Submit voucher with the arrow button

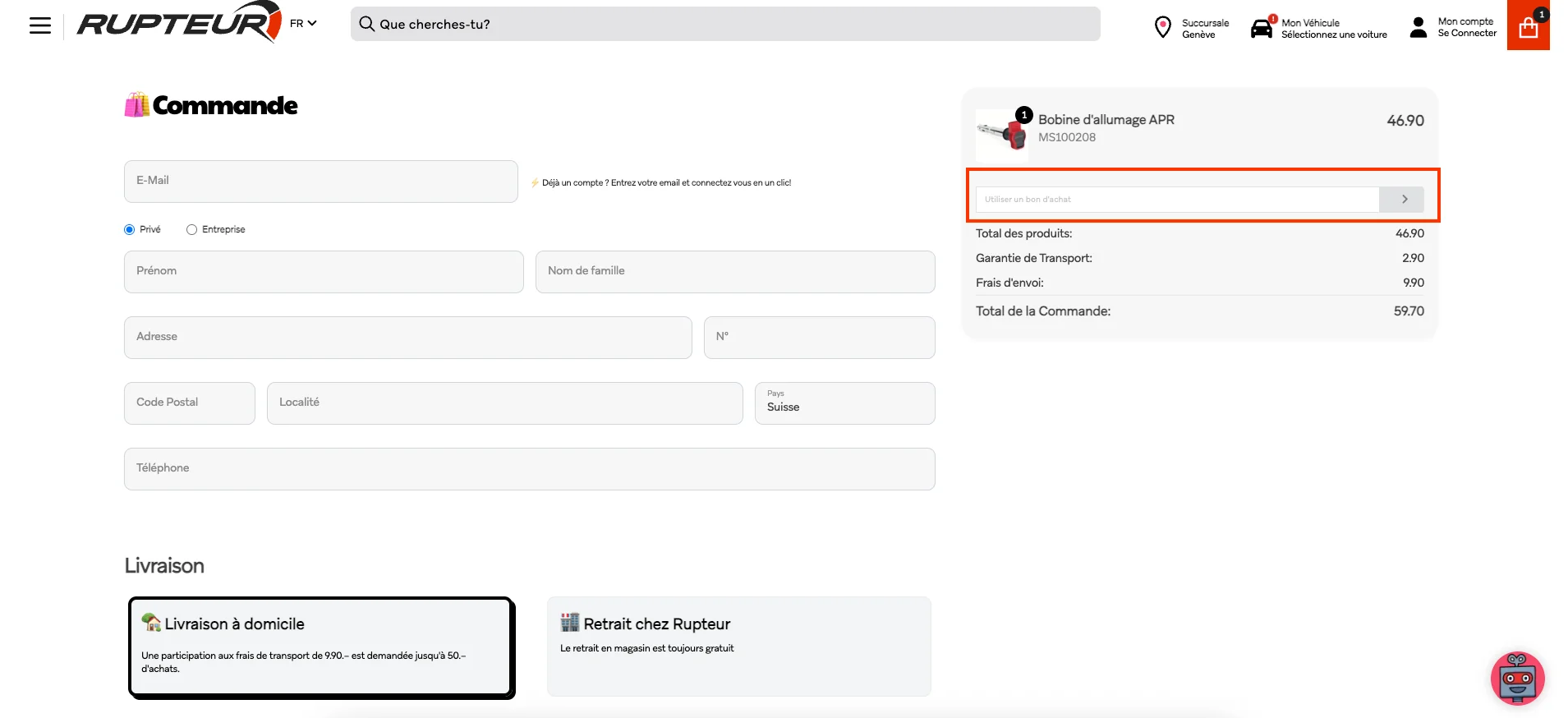pos(1402,200)
